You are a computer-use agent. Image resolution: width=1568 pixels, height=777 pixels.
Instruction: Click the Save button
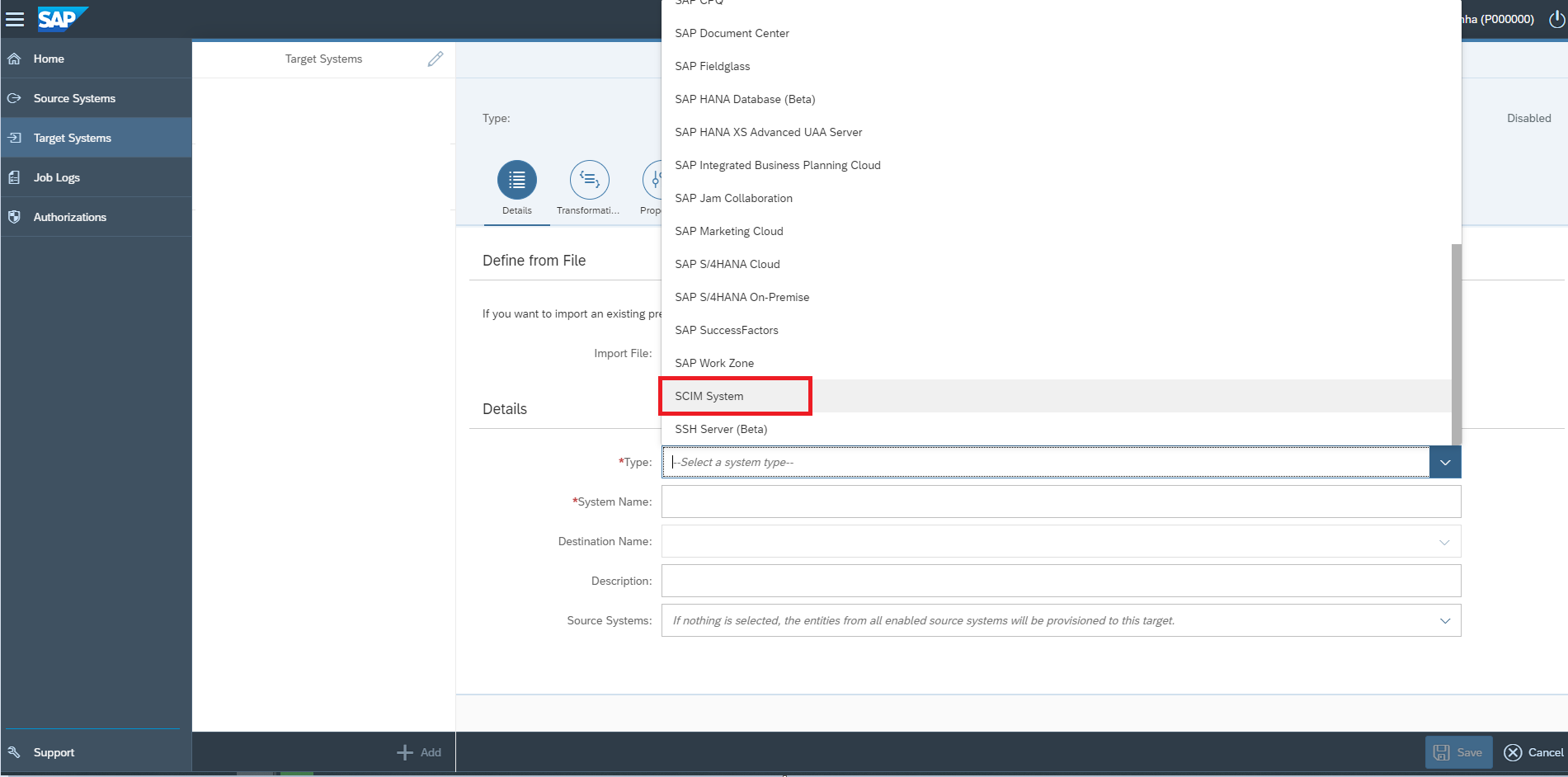pyautogui.click(x=1458, y=752)
